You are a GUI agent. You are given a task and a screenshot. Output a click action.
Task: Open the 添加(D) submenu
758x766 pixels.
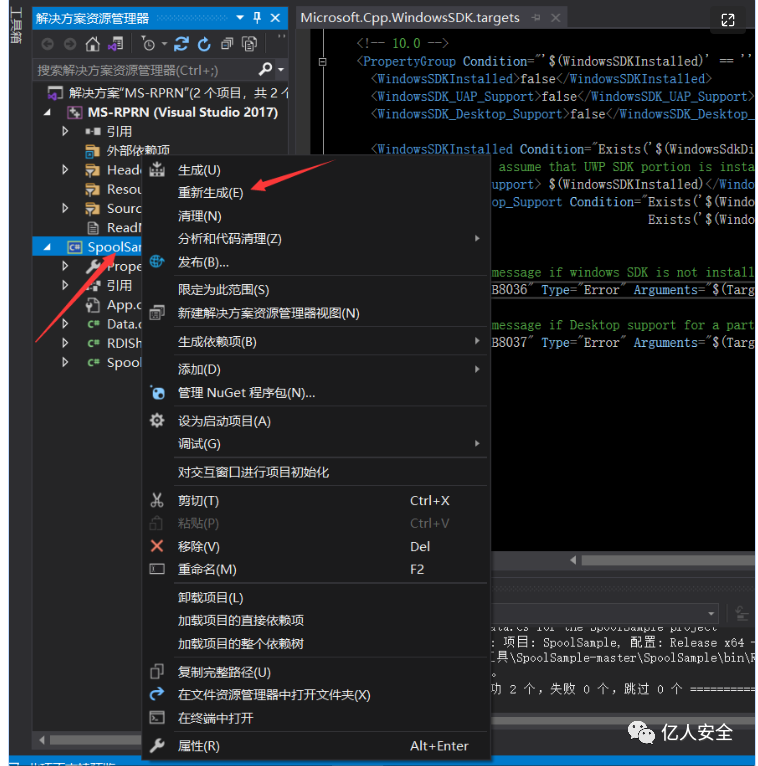click(x=316, y=370)
